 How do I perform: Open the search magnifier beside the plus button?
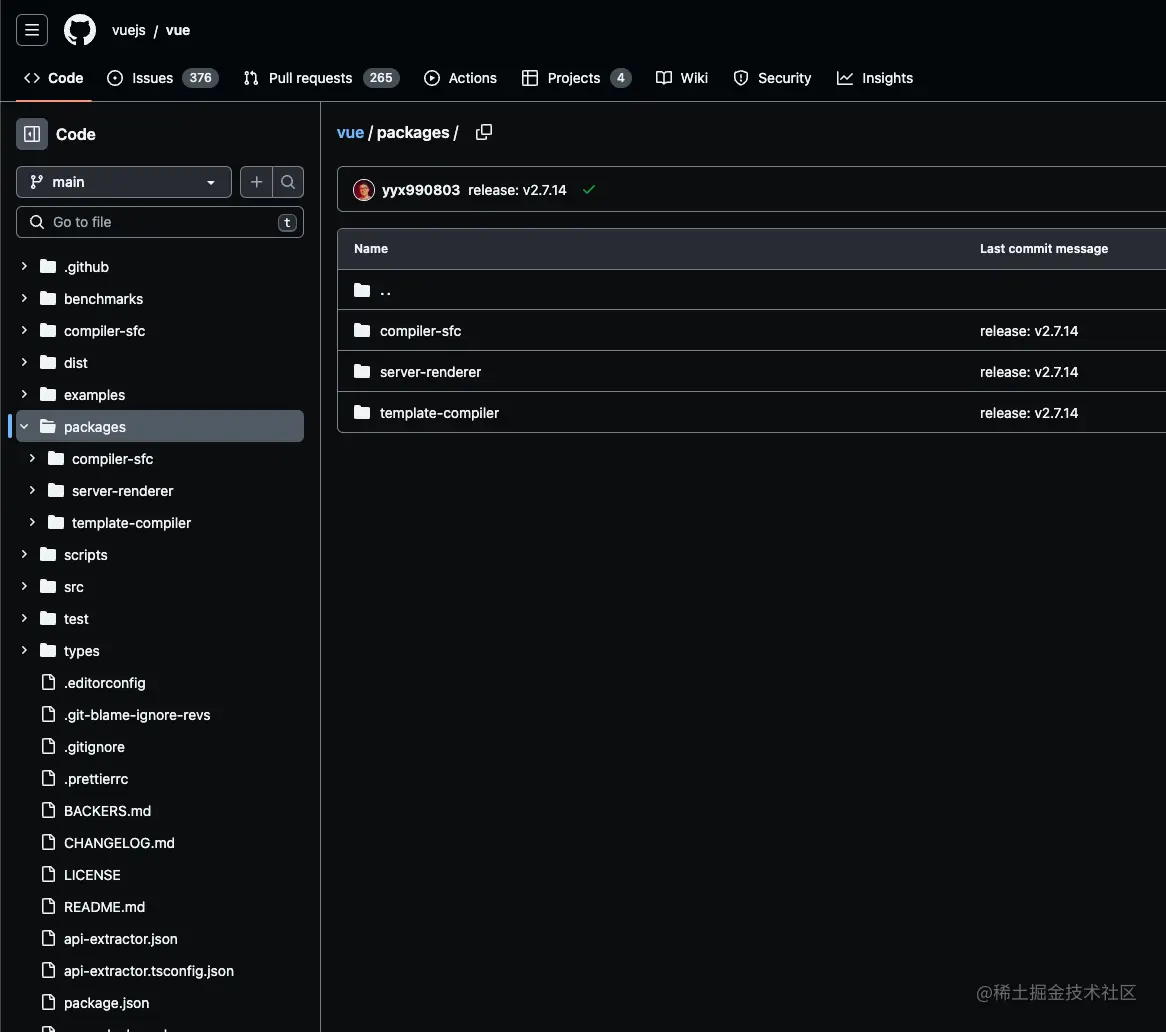288,181
